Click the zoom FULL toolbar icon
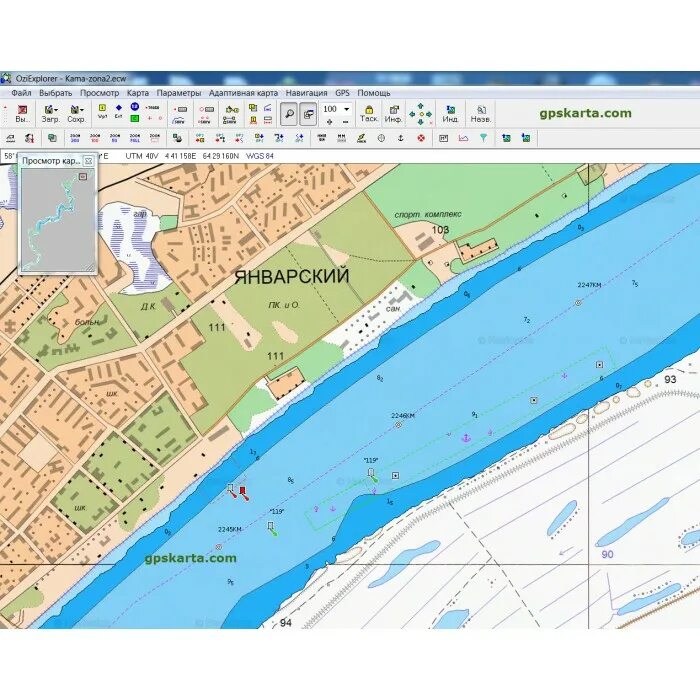 (135, 138)
